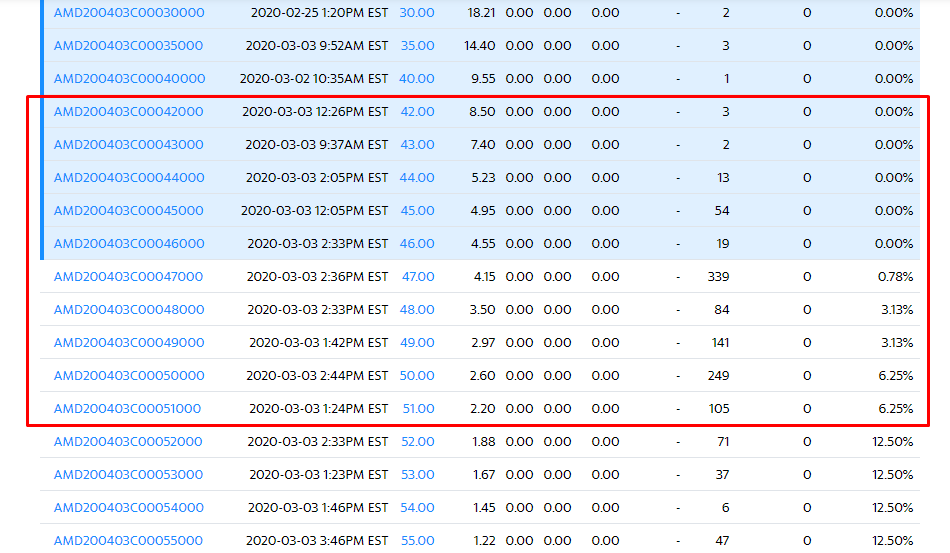This screenshot has width=950, height=553.
Task: Select the 30.00 strike price link
Action: tap(417, 13)
